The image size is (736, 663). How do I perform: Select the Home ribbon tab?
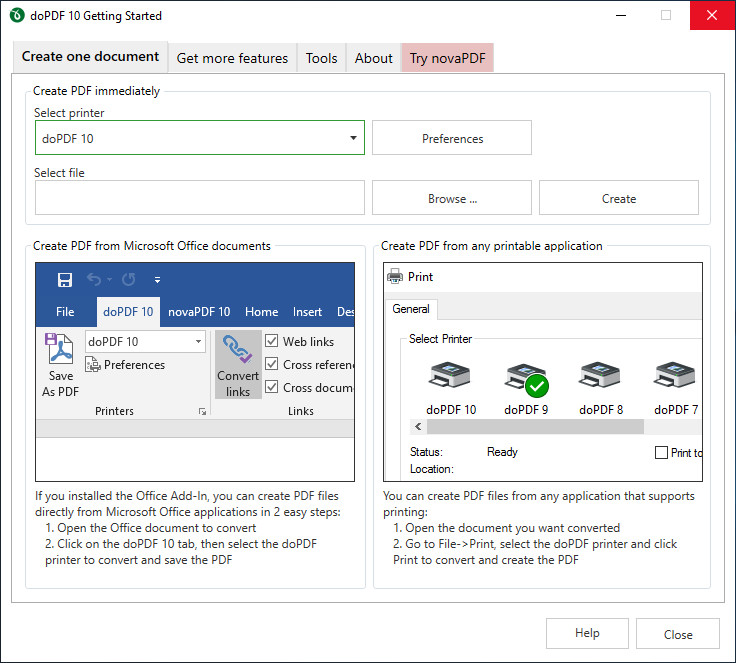(x=261, y=312)
